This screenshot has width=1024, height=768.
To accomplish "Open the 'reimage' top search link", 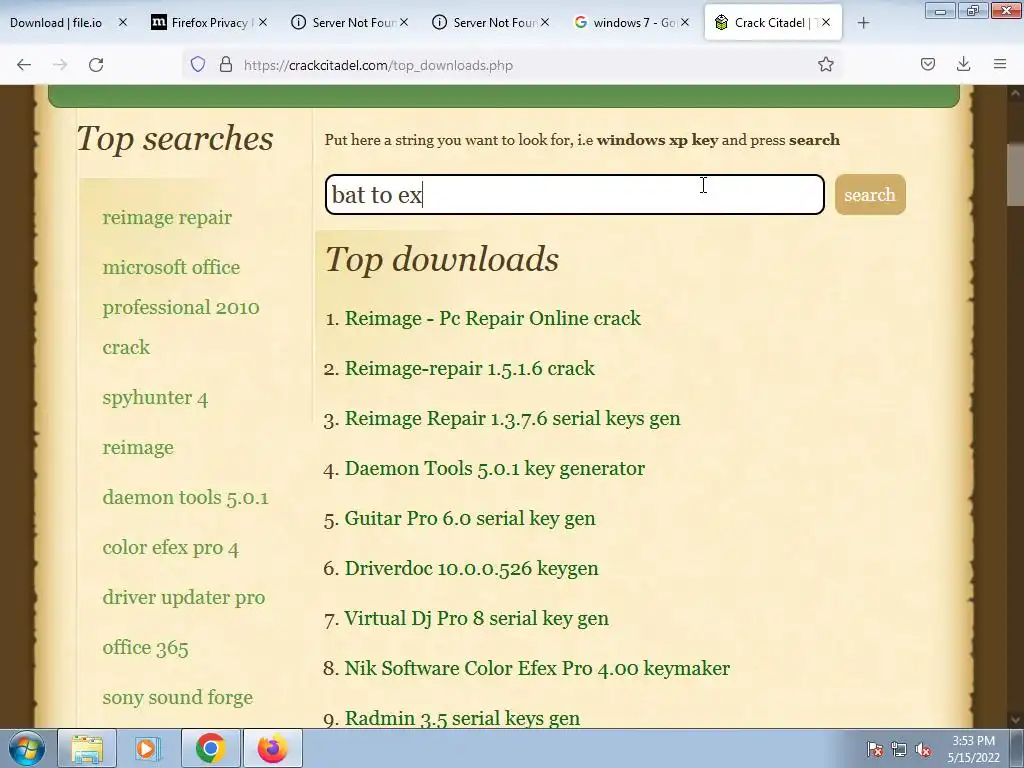I will tap(138, 448).
